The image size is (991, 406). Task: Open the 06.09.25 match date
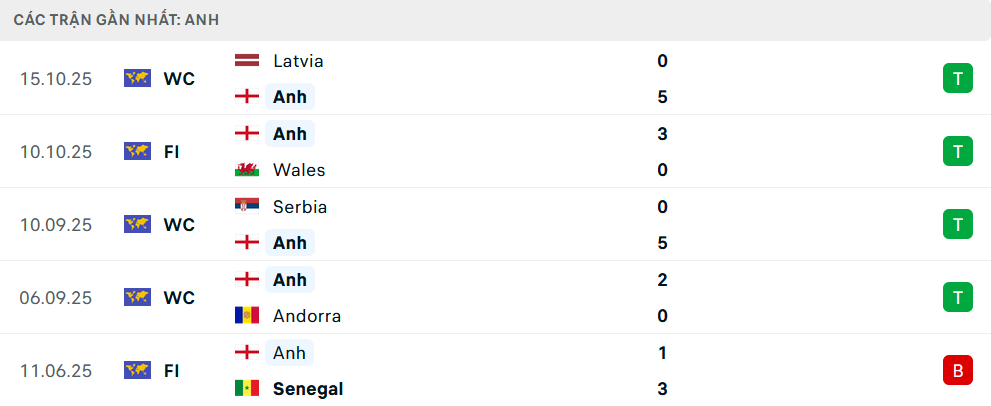(x=56, y=298)
